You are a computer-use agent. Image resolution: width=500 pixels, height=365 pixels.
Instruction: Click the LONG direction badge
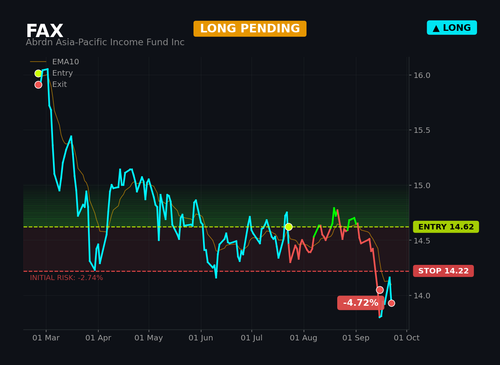click(452, 28)
